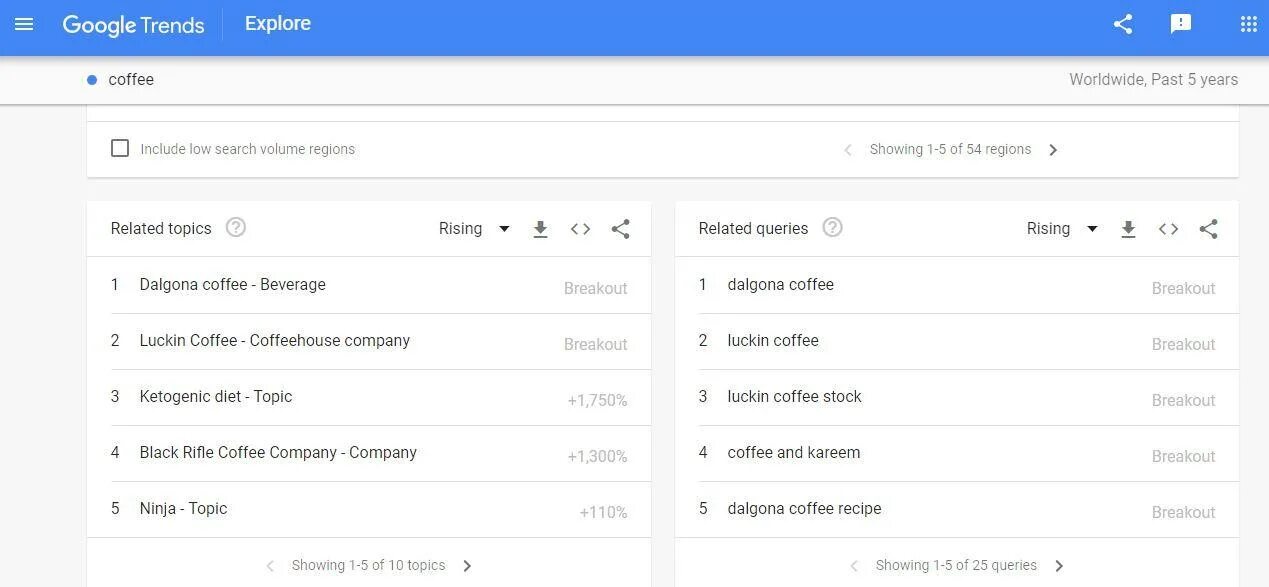Click the Google Trends logo

[133, 25]
